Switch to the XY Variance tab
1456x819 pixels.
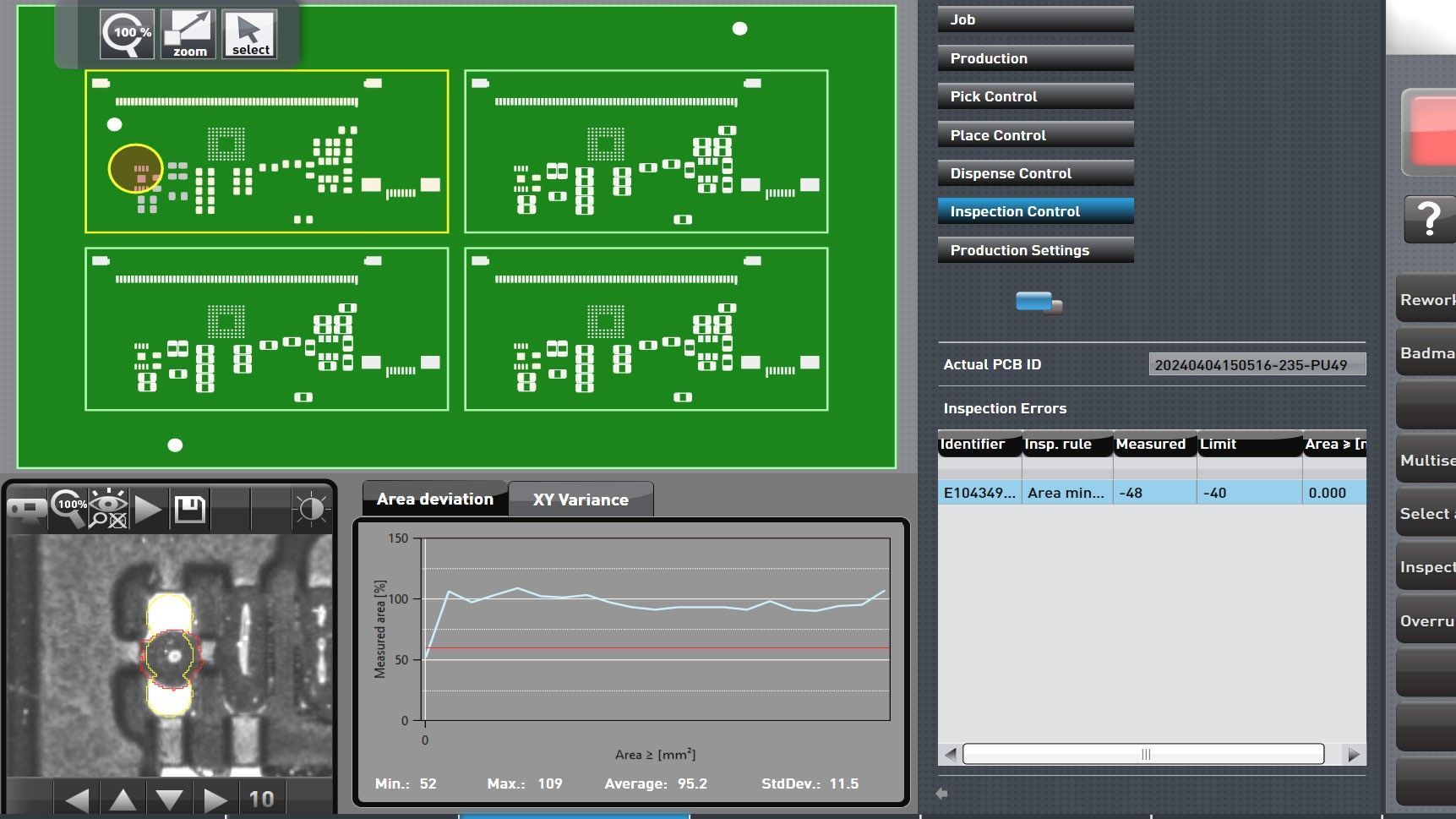pos(581,500)
